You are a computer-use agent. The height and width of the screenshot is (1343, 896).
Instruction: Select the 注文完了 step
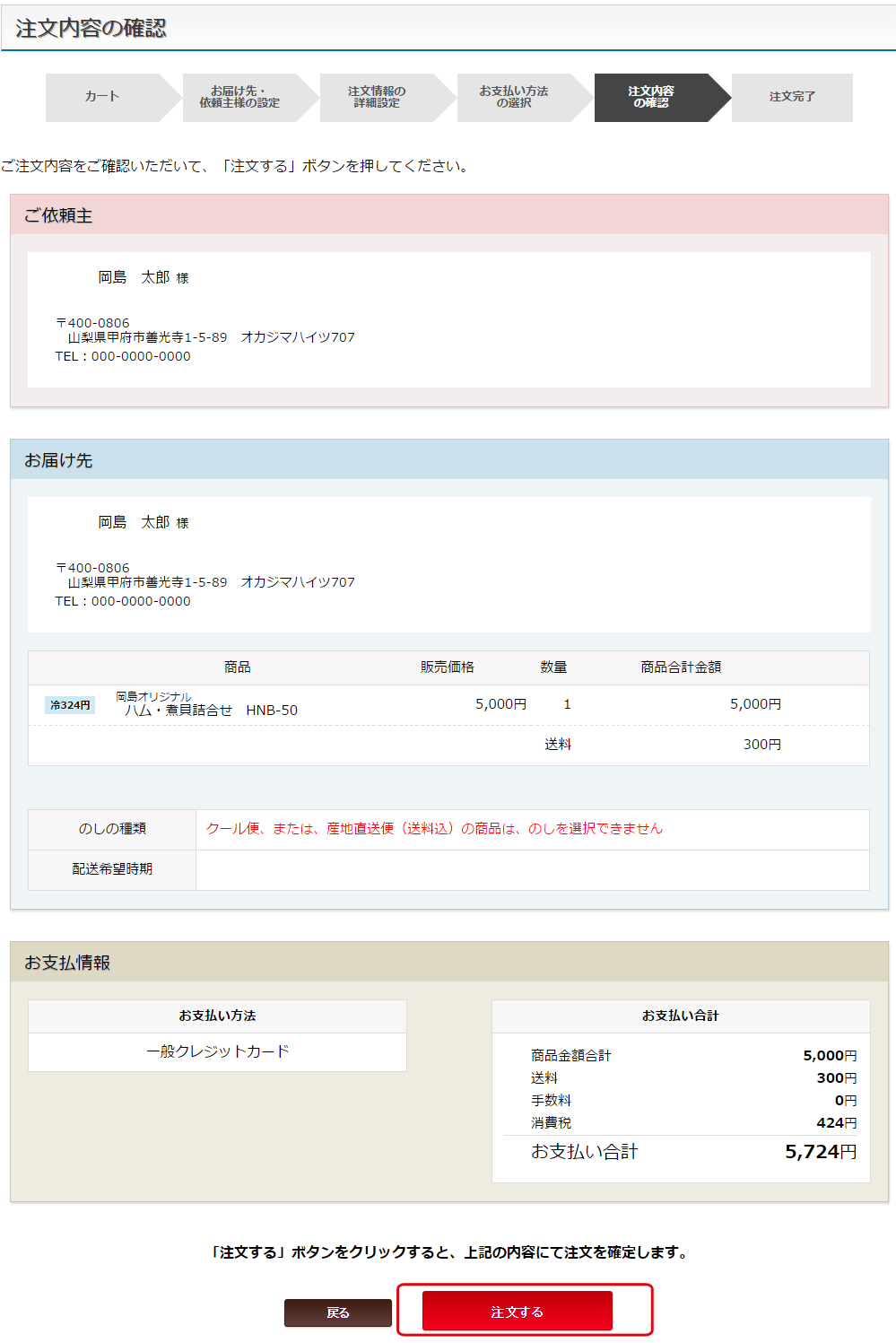[x=792, y=97]
